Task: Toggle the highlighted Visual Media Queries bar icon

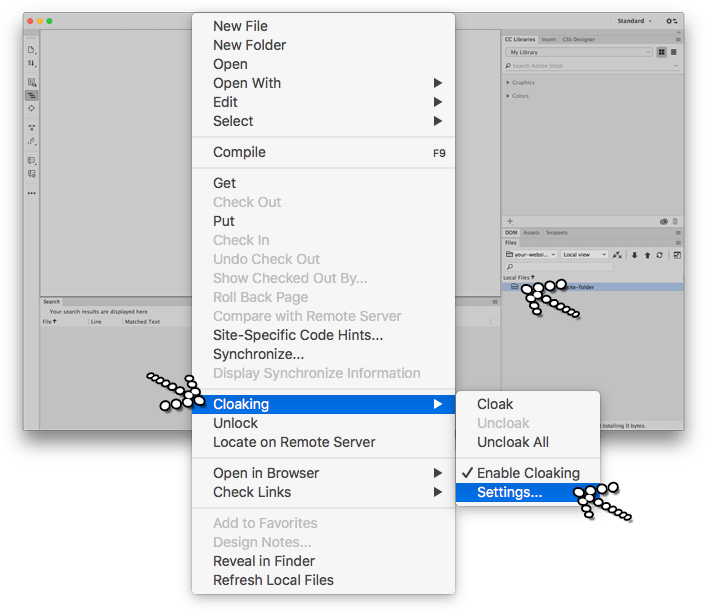Action: click(x=32, y=96)
